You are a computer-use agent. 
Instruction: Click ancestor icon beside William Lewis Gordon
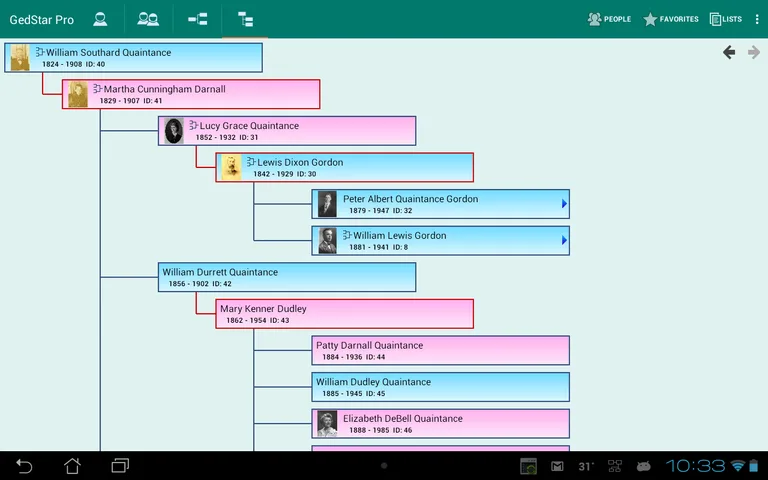[347, 235]
